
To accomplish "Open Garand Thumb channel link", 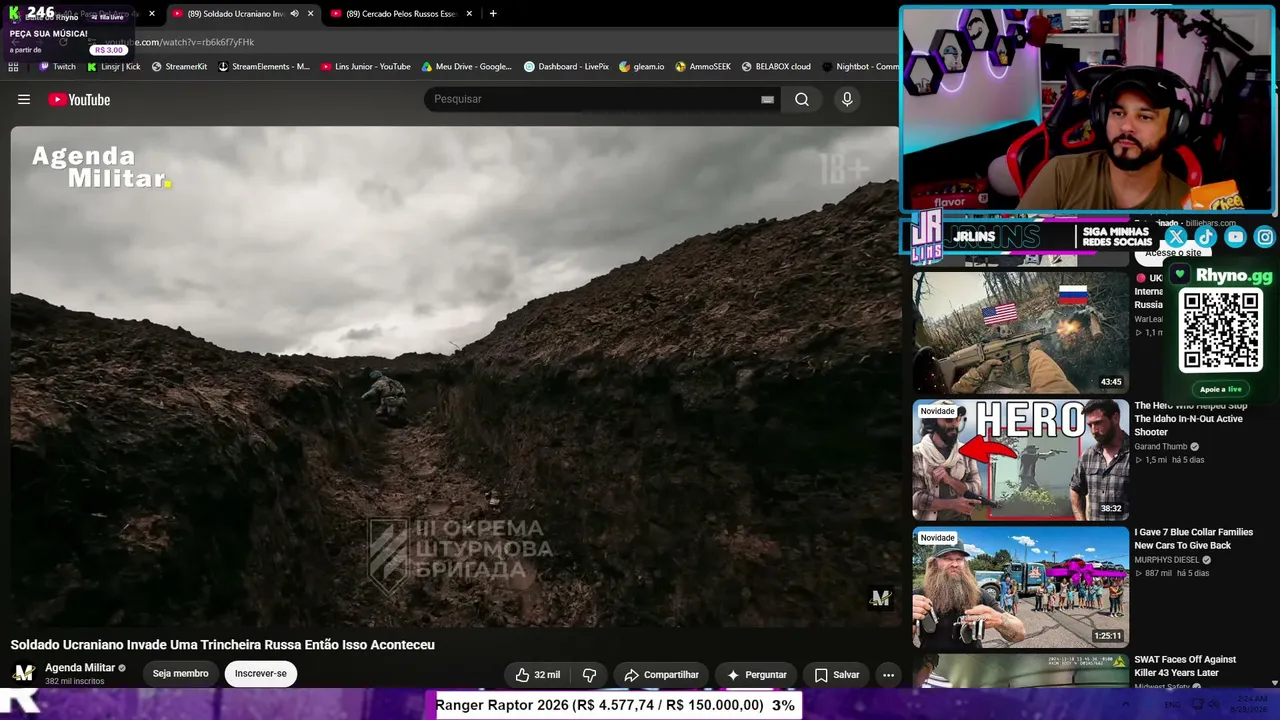I will 1161,447.
